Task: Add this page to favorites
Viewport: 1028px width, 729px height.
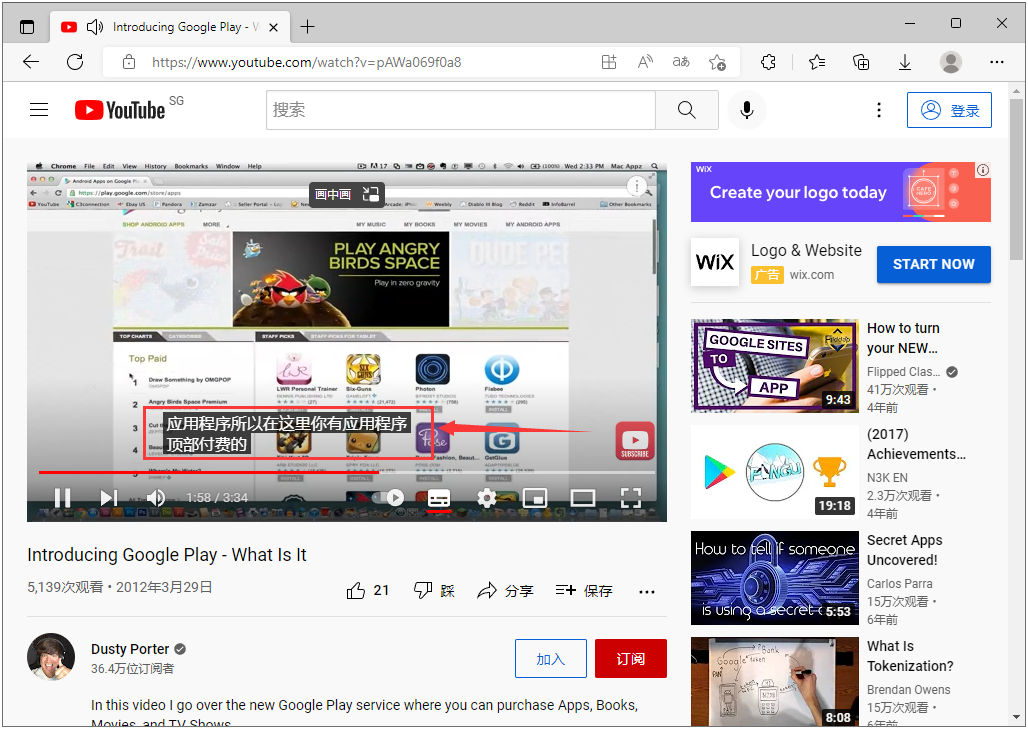Action: click(x=717, y=62)
